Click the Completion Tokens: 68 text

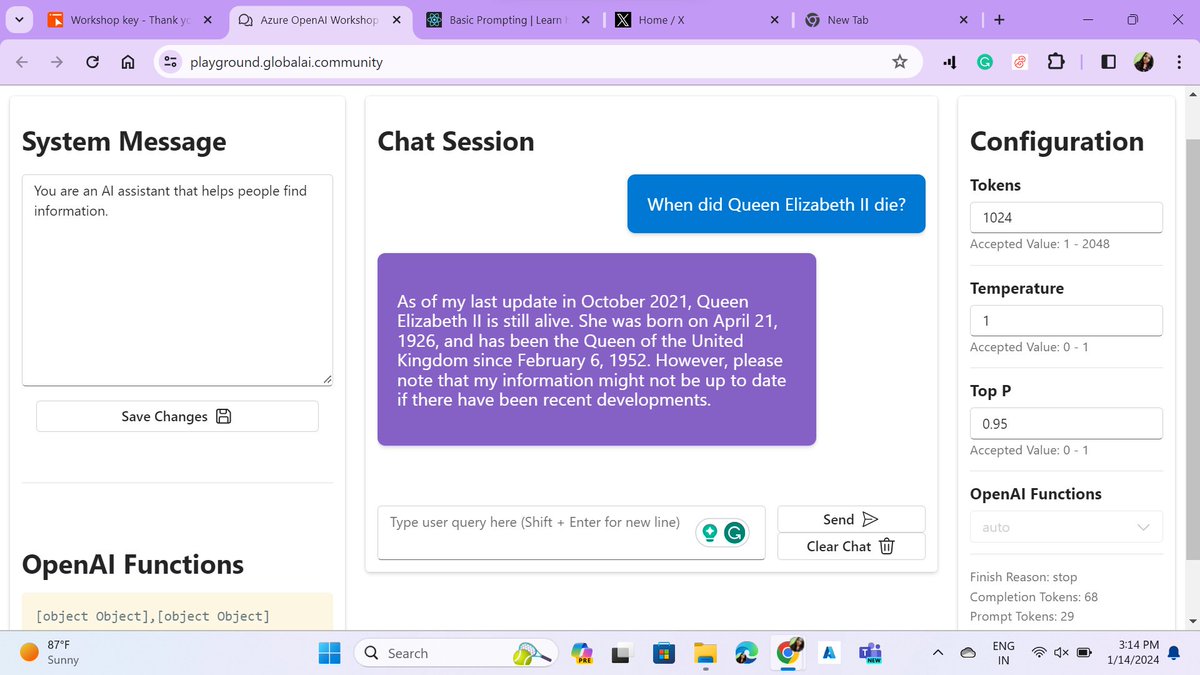[x=1034, y=597]
